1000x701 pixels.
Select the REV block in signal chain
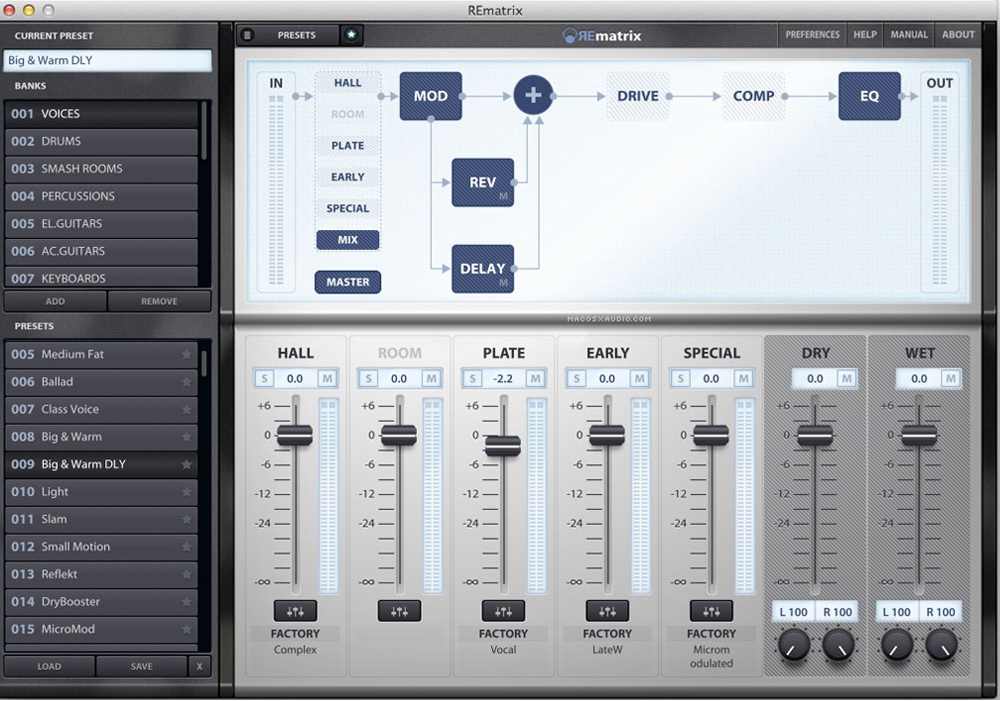click(x=483, y=182)
